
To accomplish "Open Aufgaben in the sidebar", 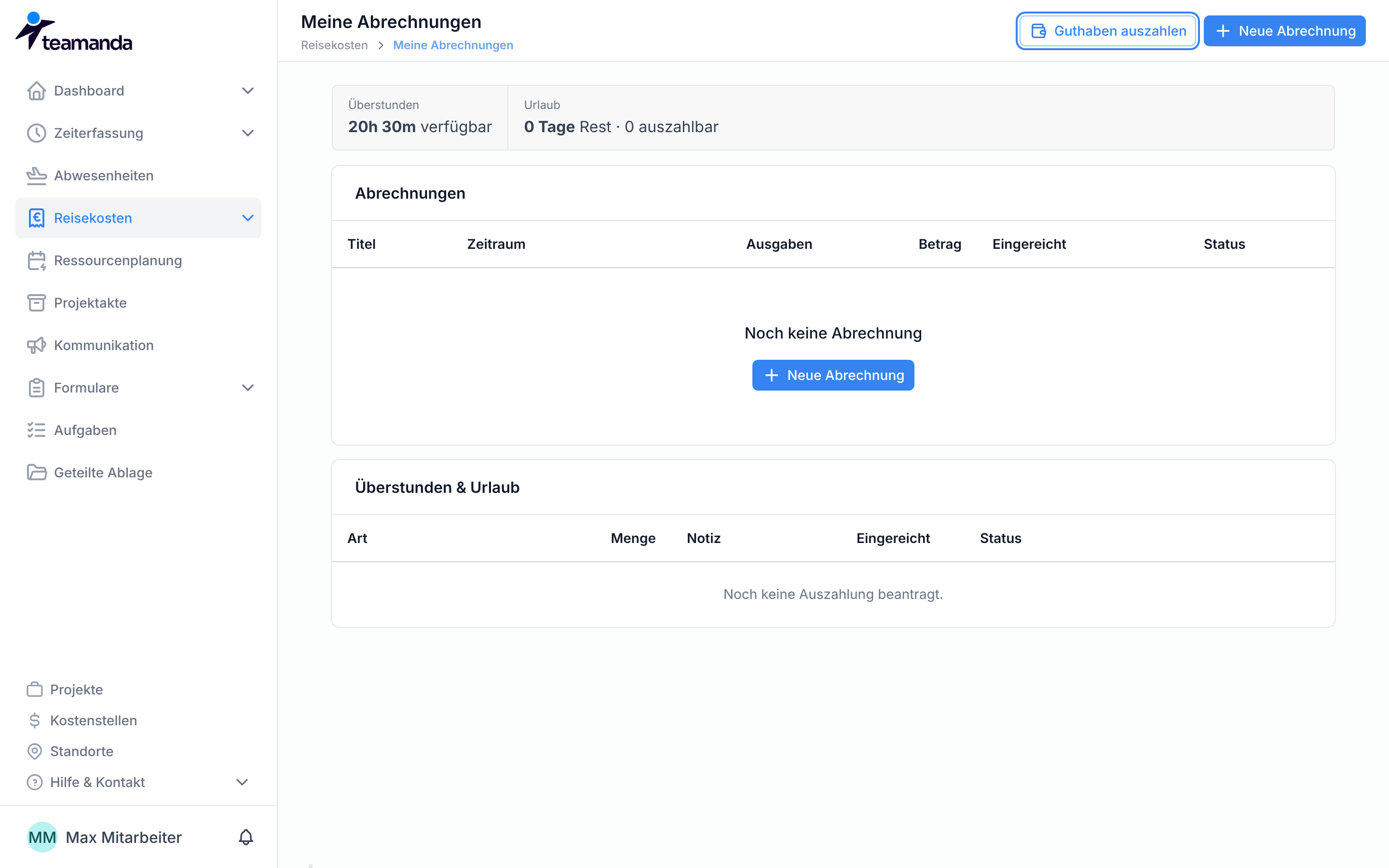I will pos(138,431).
